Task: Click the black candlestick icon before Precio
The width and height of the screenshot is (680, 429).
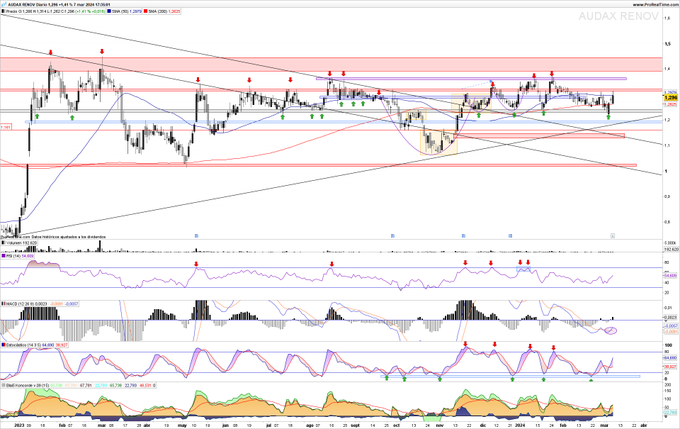Action: [3, 11]
